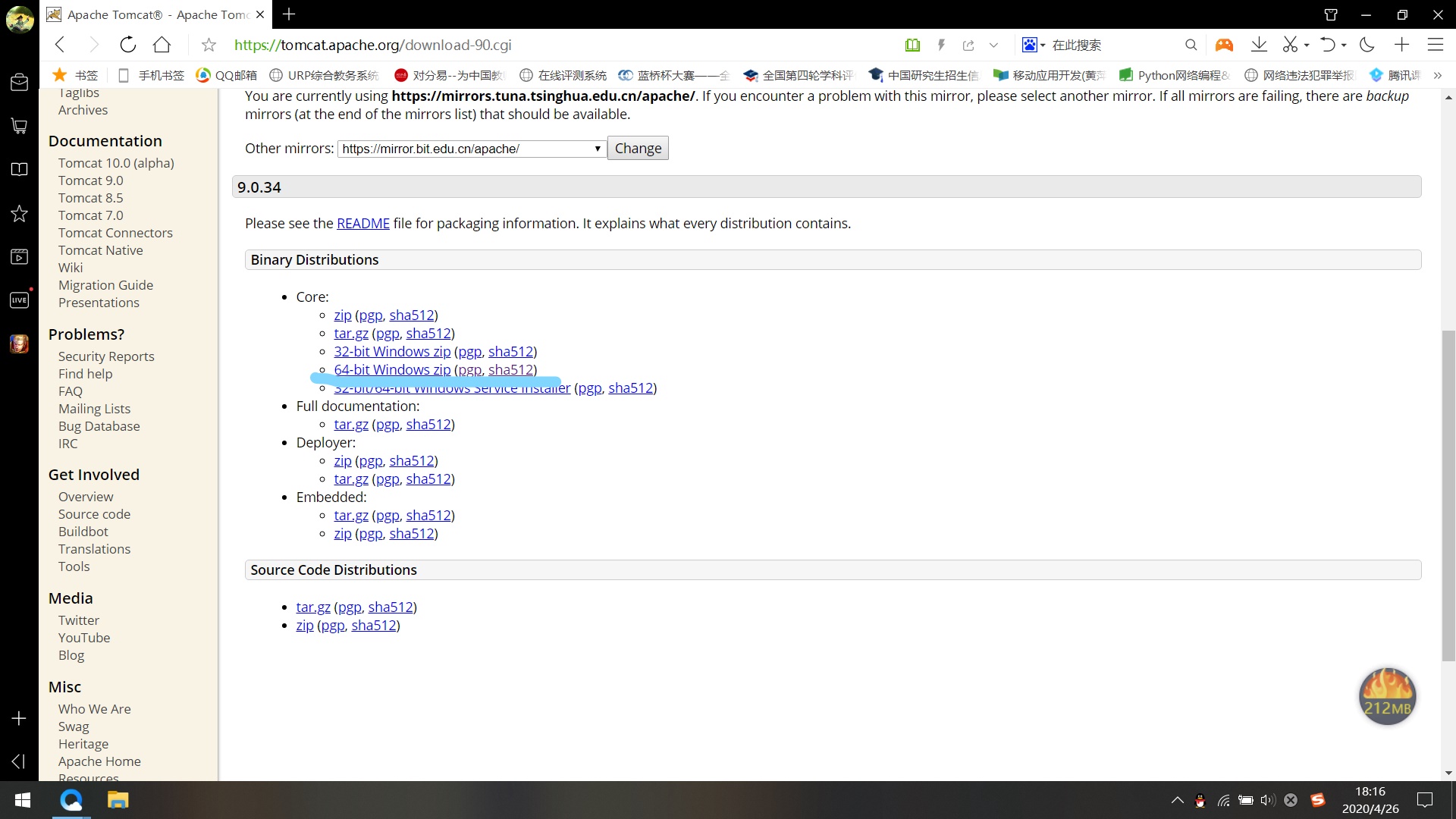Viewport: 1456px width, 819px height.
Task: Click the README hyperlink
Action: pyautogui.click(x=363, y=223)
